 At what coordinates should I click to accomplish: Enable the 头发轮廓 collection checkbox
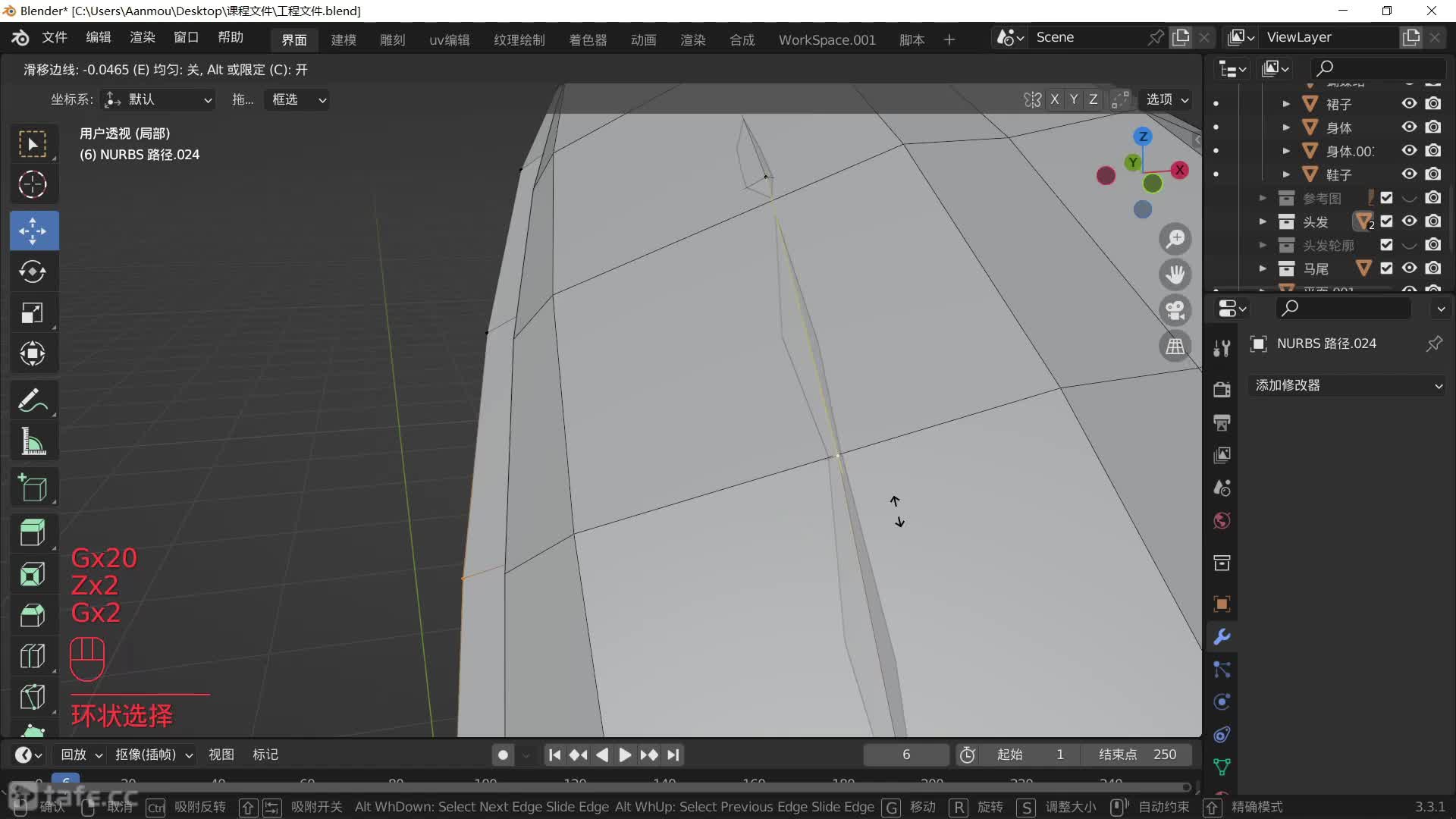coord(1386,245)
